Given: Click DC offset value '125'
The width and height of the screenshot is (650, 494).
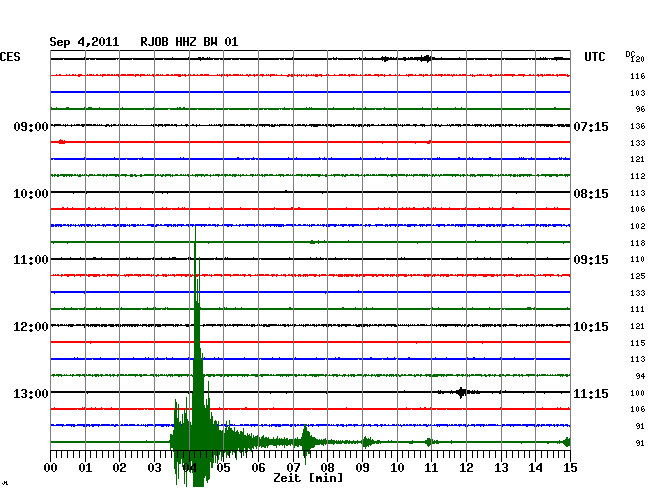Looking at the screenshot, I should (x=638, y=276).
